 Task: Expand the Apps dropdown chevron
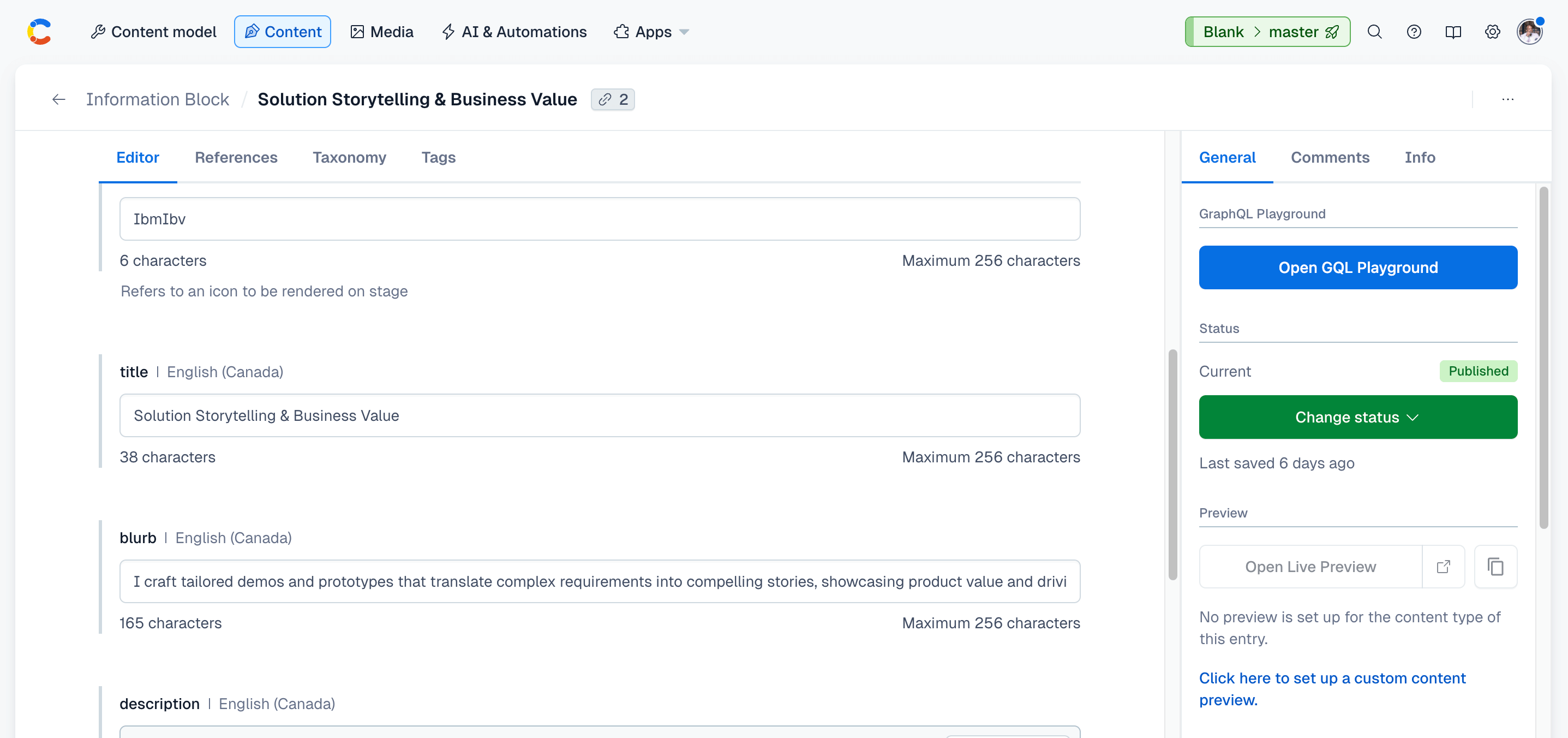pyautogui.click(x=684, y=32)
